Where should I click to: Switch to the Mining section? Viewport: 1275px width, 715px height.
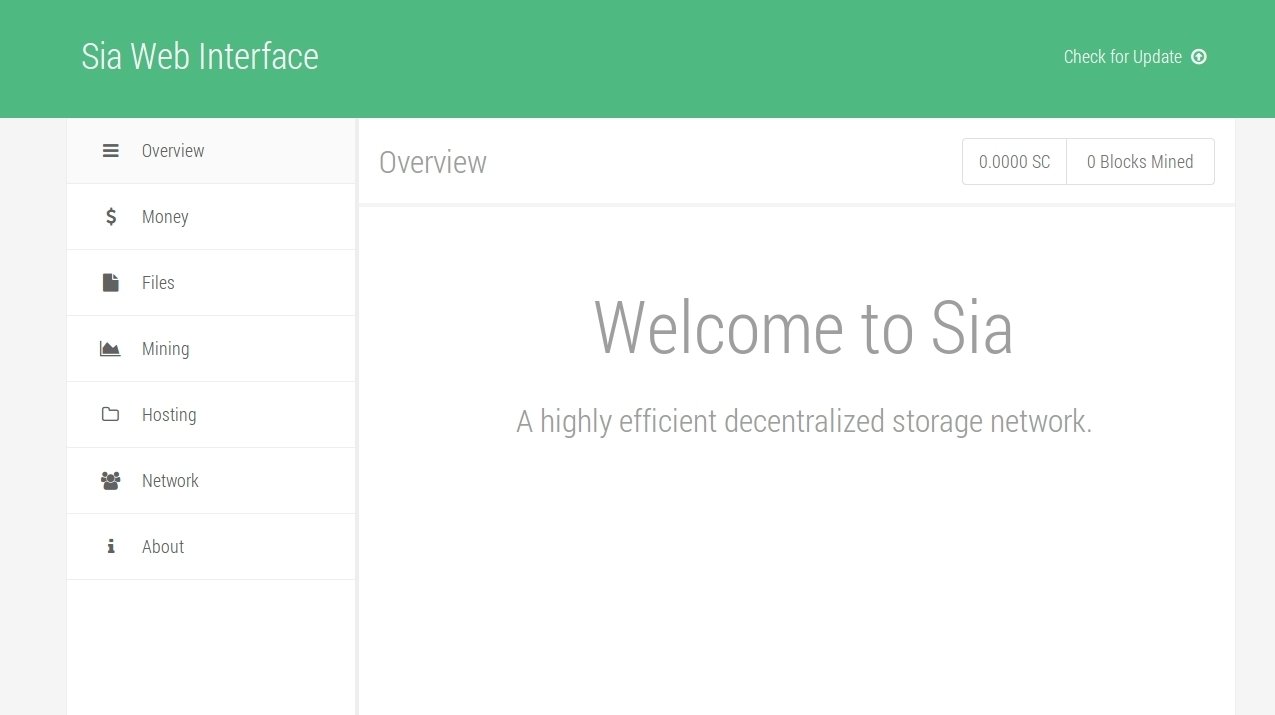tap(211, 349)
